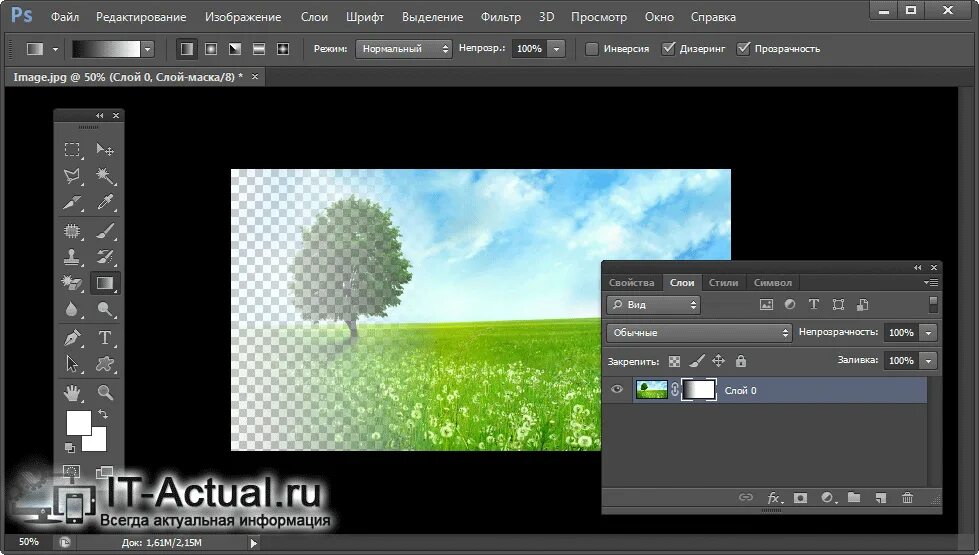This screenshot has height=555, width=979.
Task: Select the Zoom tool in toolbox
Action: [104, 393]
